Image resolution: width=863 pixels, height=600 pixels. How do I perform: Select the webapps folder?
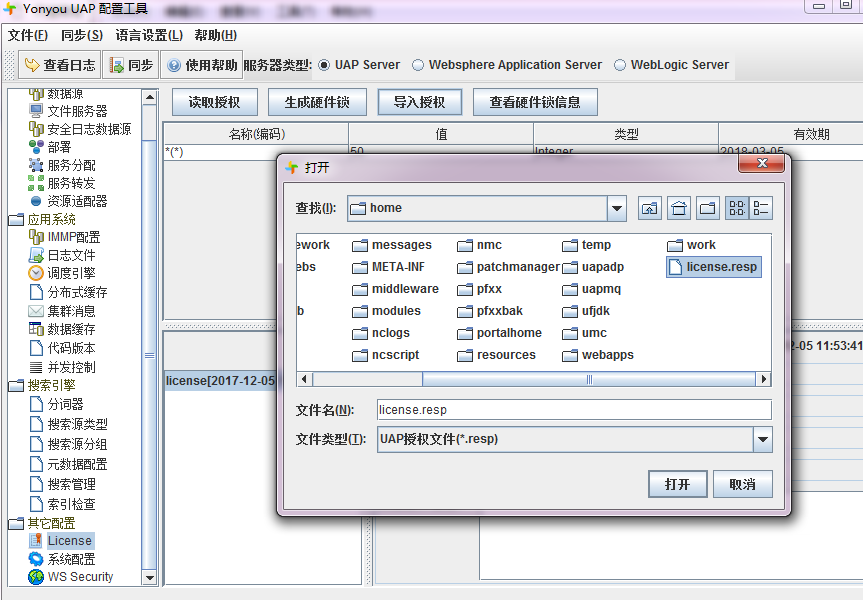coord(598,355)
